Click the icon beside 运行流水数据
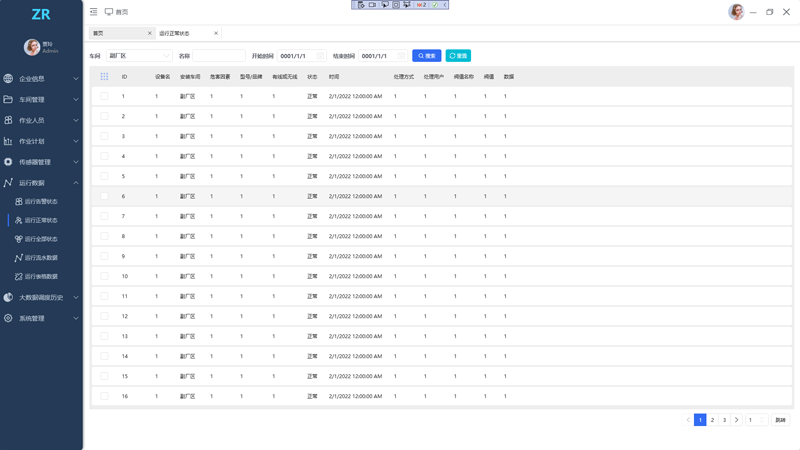Viewport: 800px width, 450px height. point(18,258)
